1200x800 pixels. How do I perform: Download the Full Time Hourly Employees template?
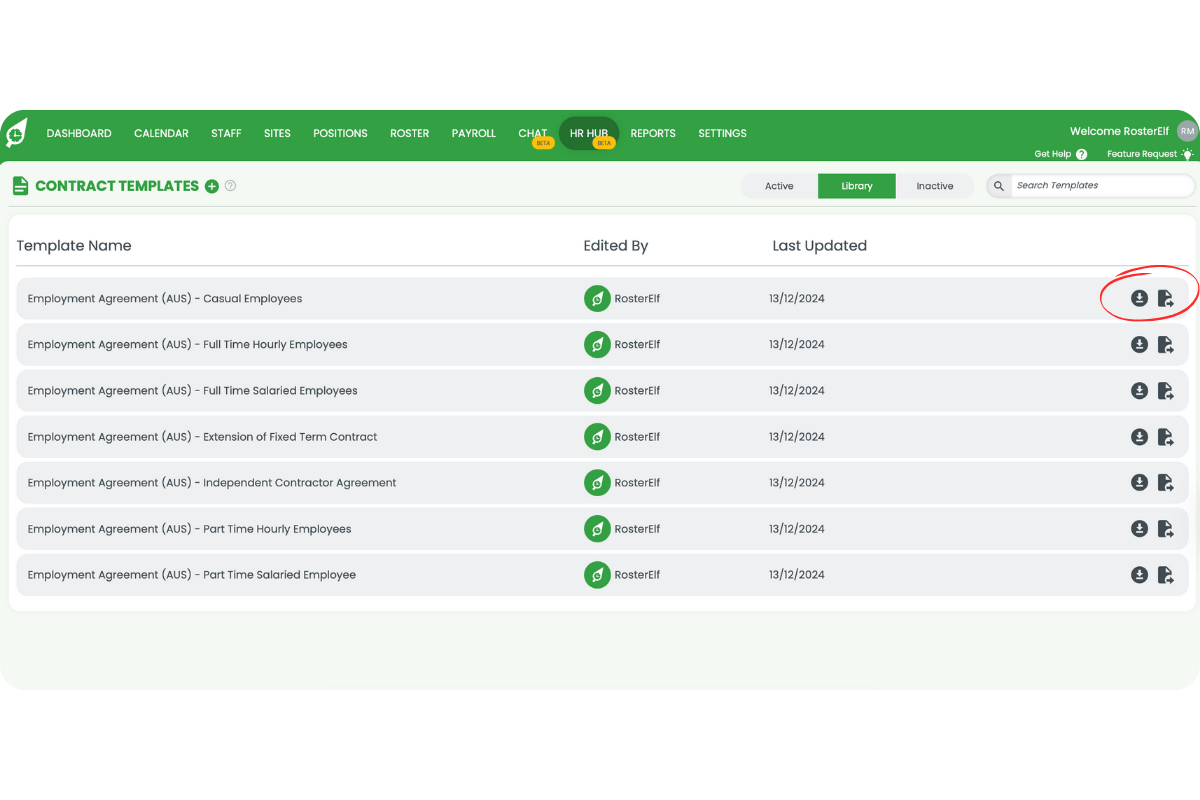[1139, 344]
